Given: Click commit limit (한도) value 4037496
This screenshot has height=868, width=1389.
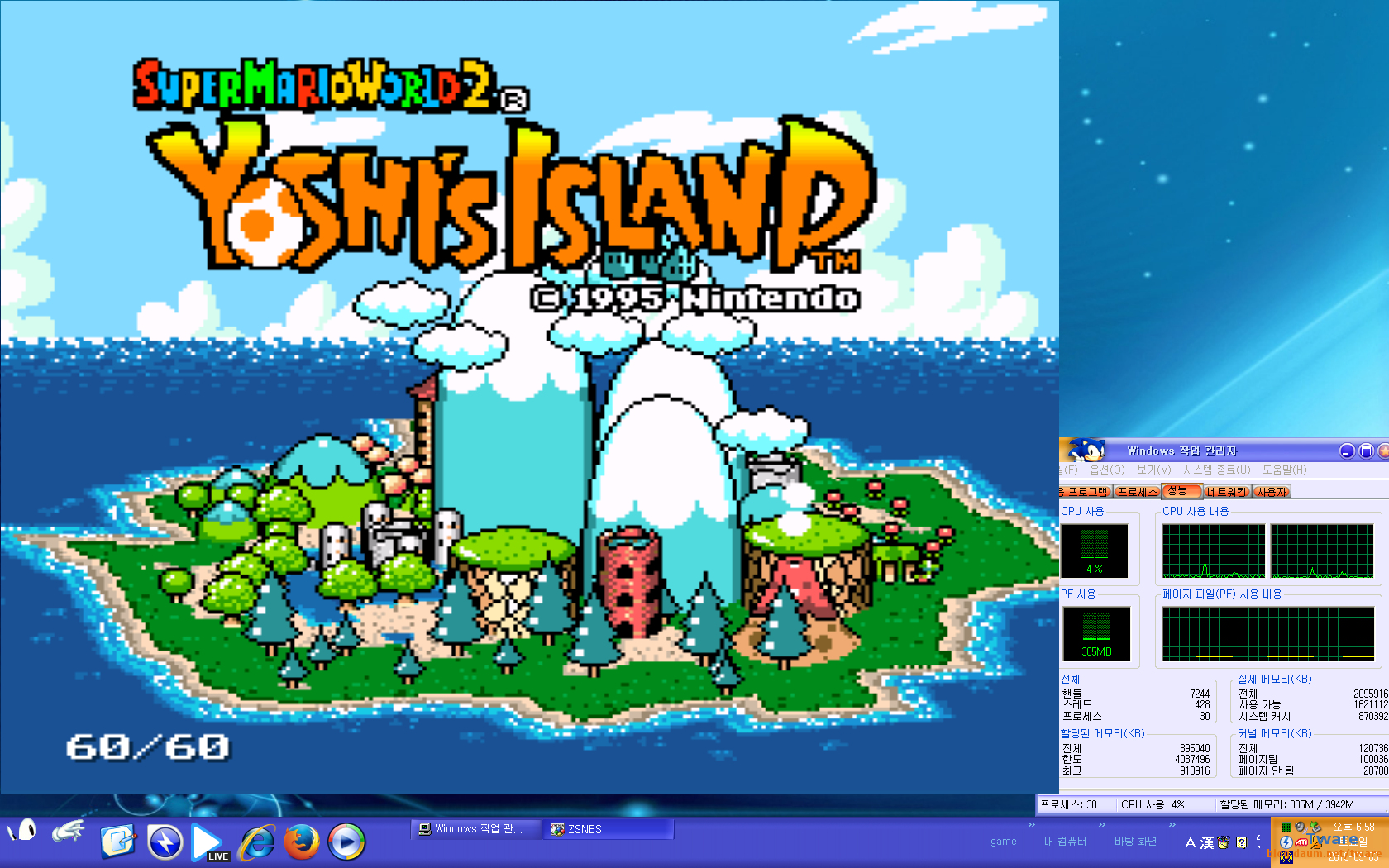Looking at the screenshot, I should tap(1192, 760).
